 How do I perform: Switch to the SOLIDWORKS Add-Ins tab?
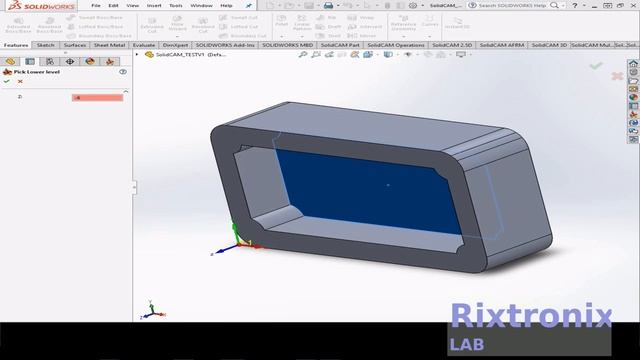coord(225,45)
